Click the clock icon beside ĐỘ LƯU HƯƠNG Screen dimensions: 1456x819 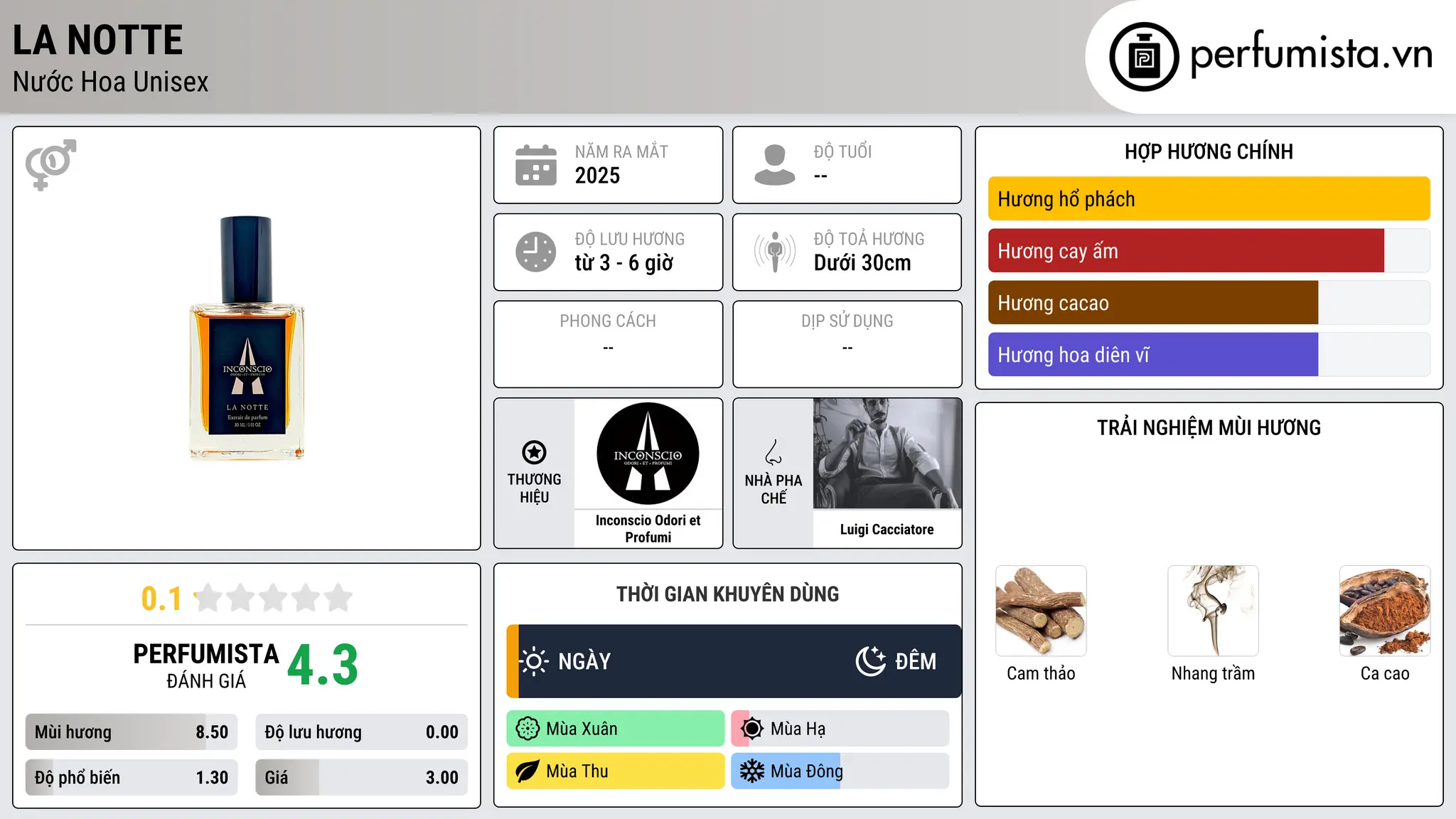pyautogui.click(x=536, y=252)
